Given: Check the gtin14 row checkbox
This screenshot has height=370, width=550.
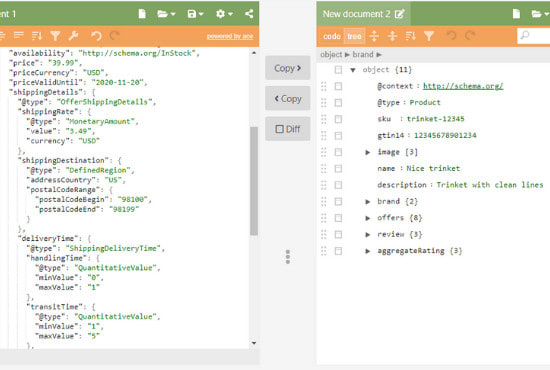Looking at the screenshot, I should (x=338, y=136).
